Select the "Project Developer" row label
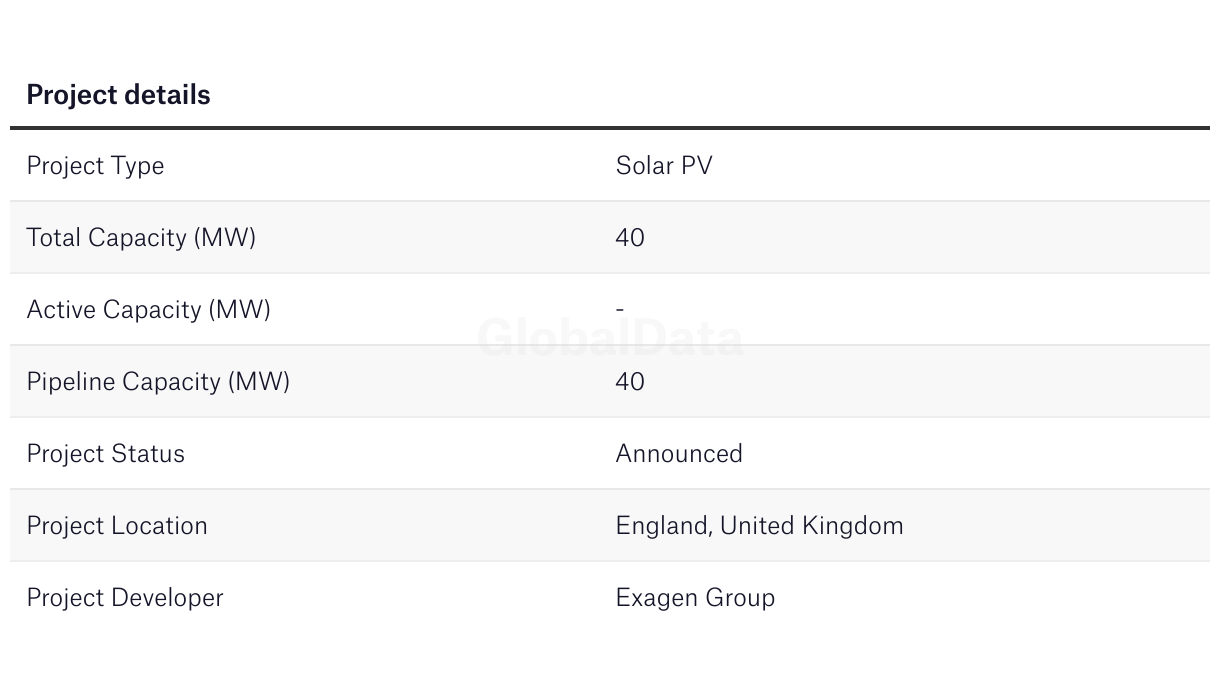The height and width of the screenshot is (674, 1220). [125, 598]
